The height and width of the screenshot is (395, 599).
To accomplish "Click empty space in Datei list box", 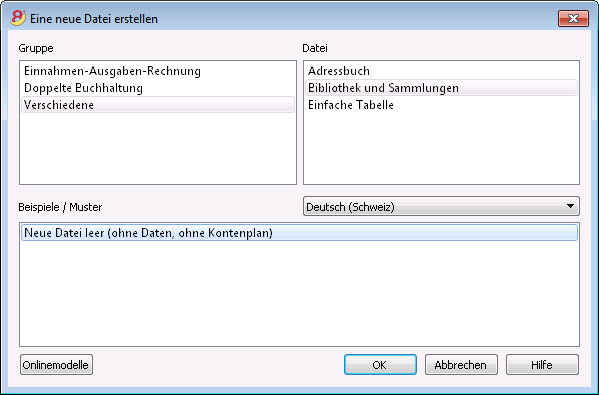I will pyautogui.click(x=441, y=149).
